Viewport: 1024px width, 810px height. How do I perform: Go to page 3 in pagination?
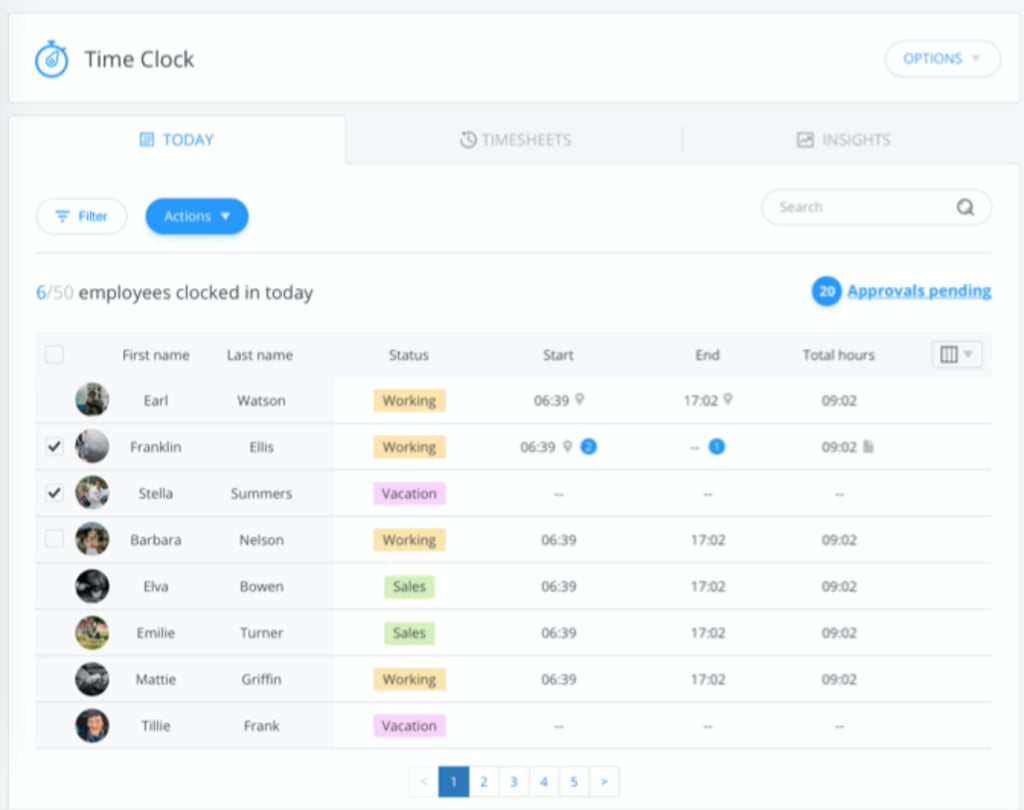(514, 782)
